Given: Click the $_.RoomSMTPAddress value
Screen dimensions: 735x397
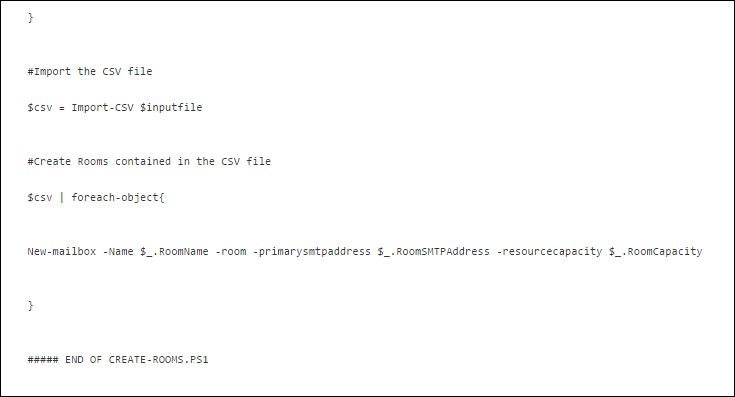Looking at the screenshot, I should tap(434, 251).
